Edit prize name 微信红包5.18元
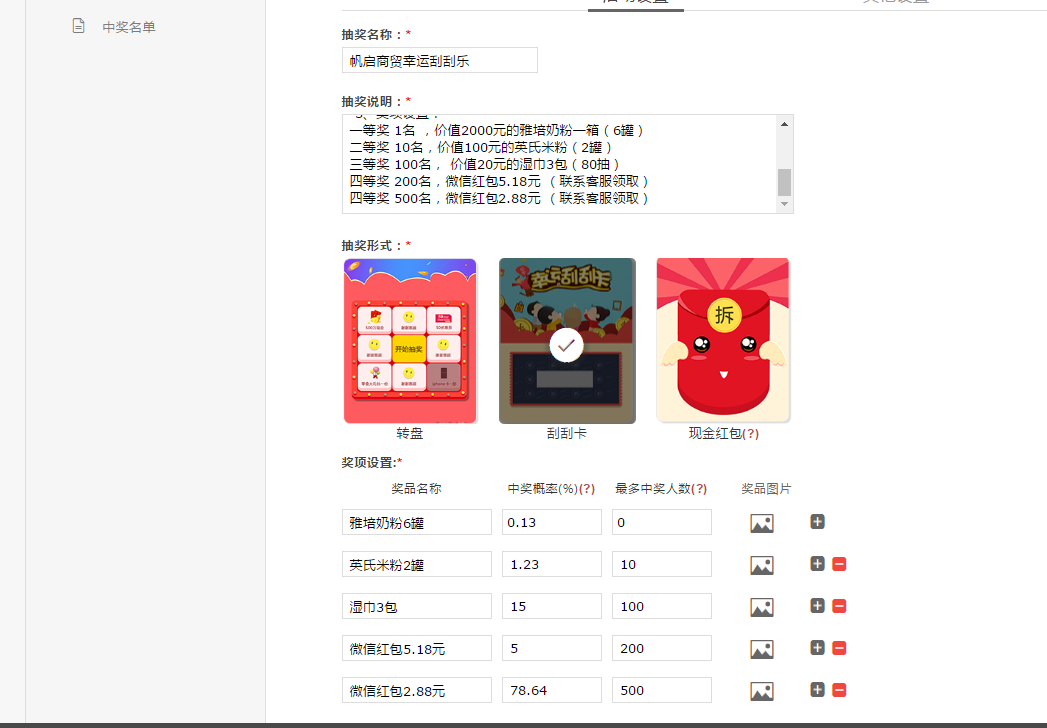Image resolution: width=1047 pixels, height=728 pixels. click(417, 649)
